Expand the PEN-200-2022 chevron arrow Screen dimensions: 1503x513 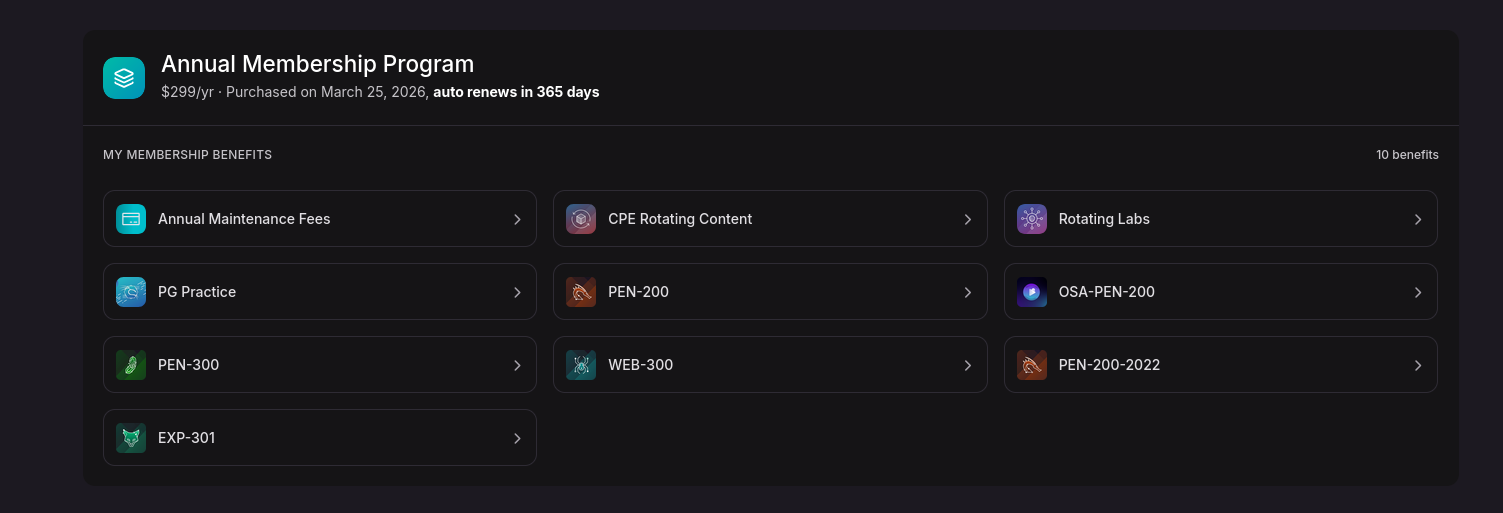click(1418, 365)
